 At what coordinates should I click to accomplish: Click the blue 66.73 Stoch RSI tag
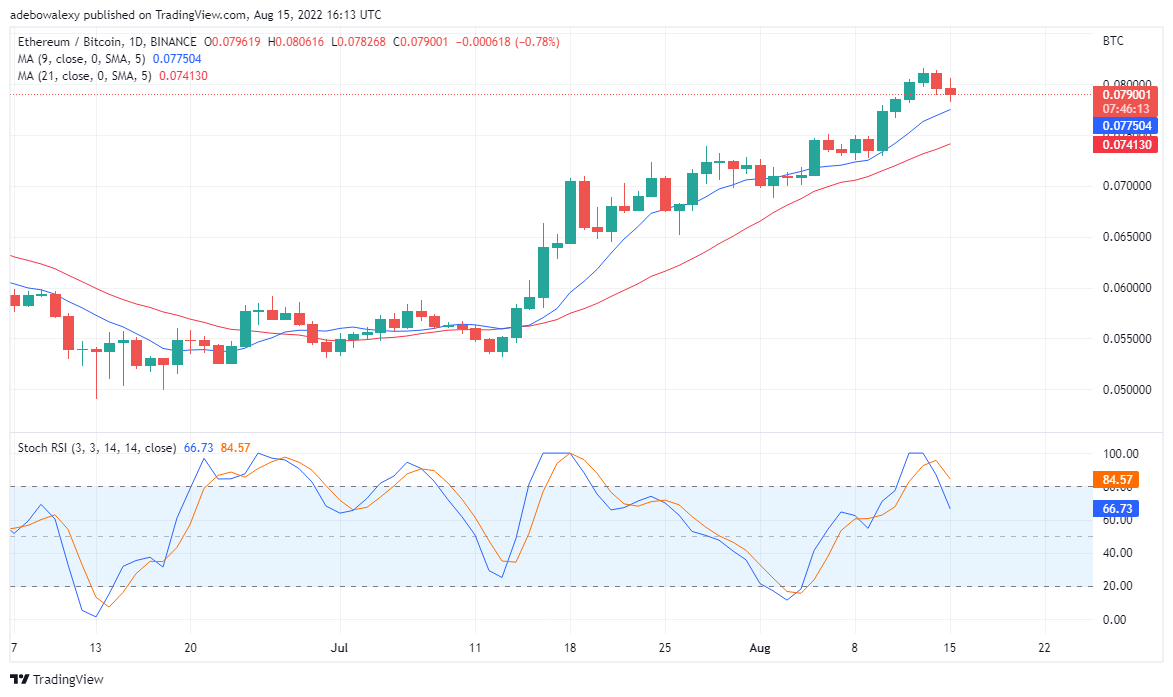1116,509
